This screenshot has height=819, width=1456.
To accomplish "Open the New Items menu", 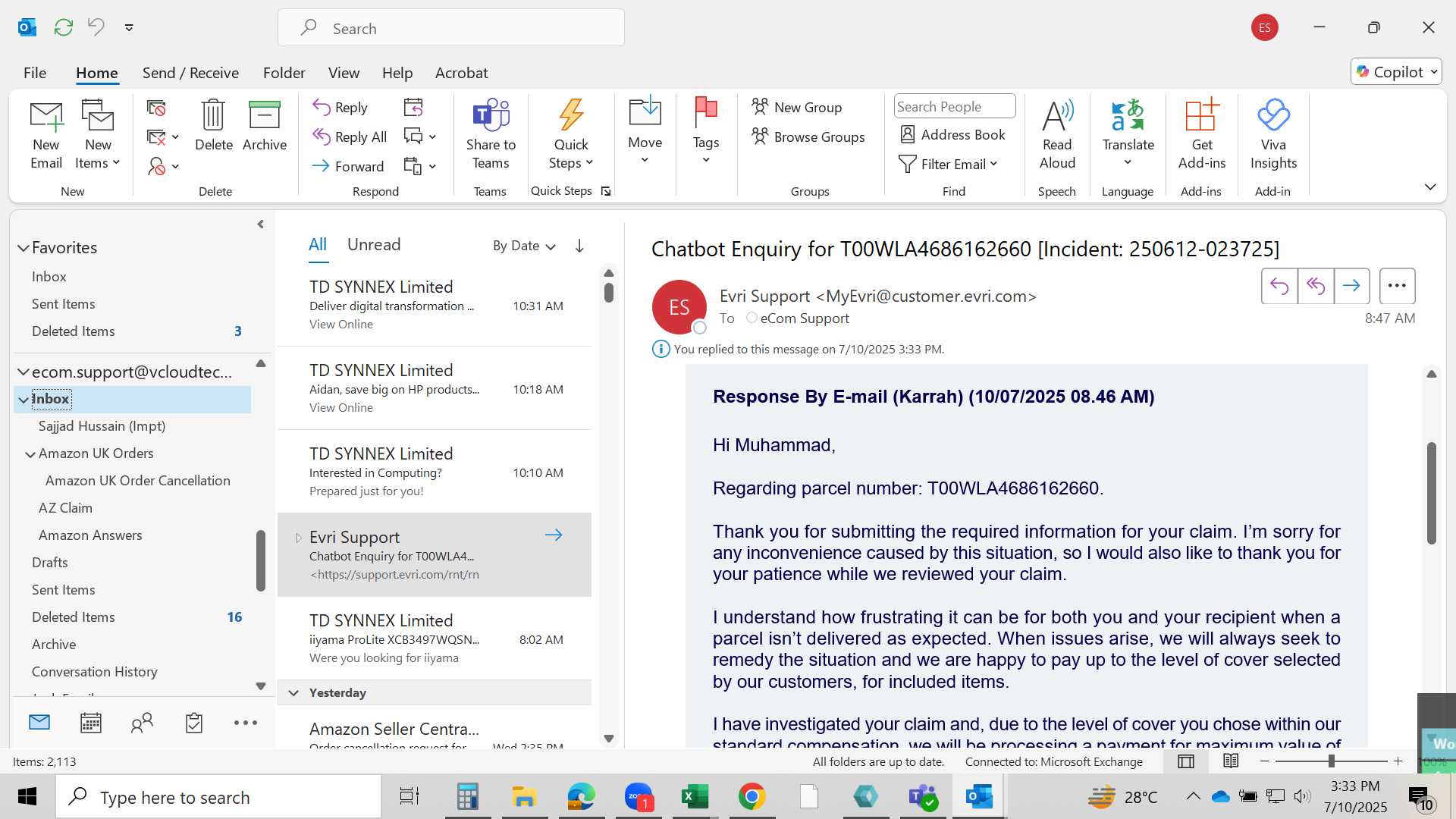I will [98, 136].
